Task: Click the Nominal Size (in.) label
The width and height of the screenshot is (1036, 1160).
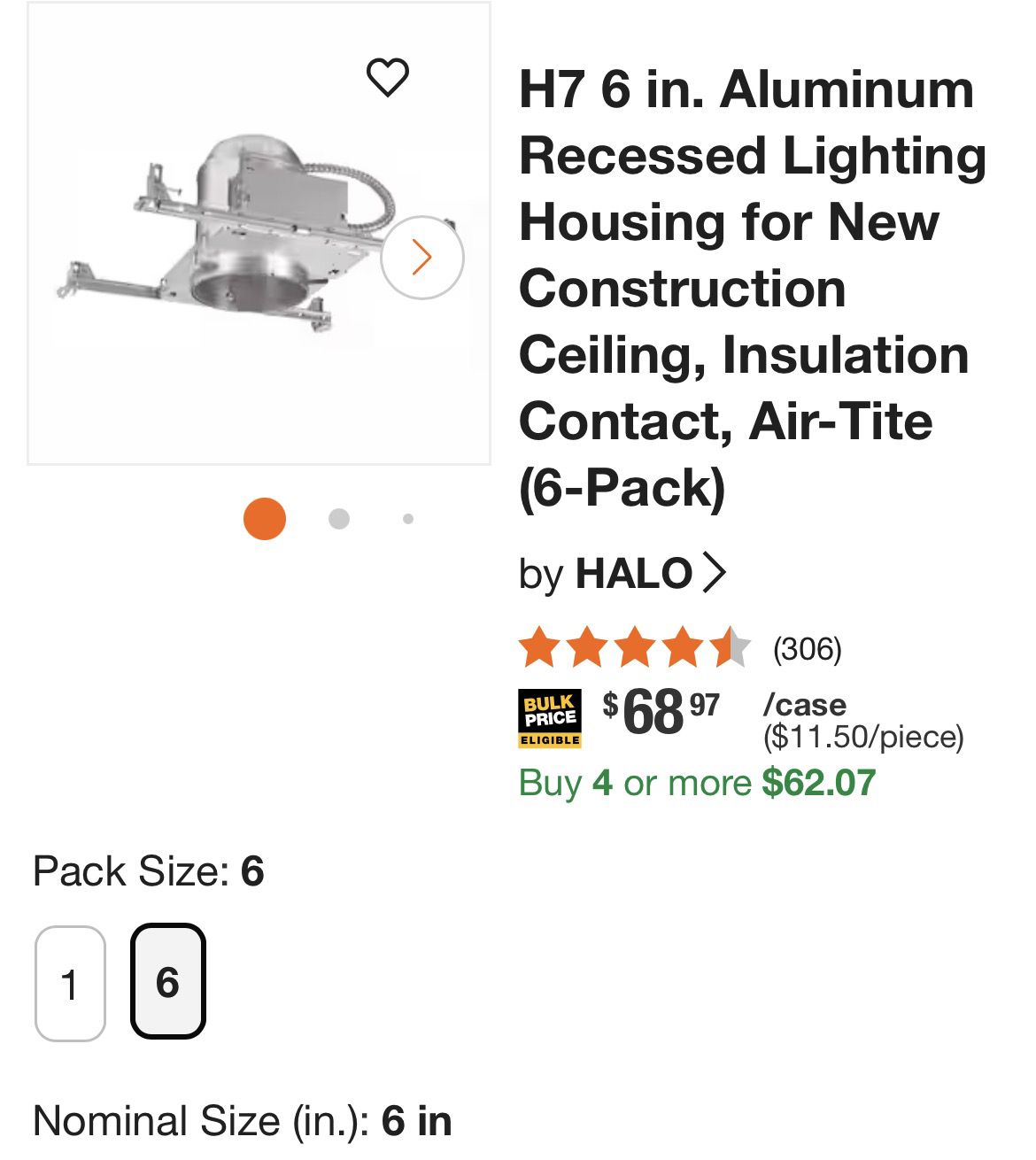Action: (200, 1121)
